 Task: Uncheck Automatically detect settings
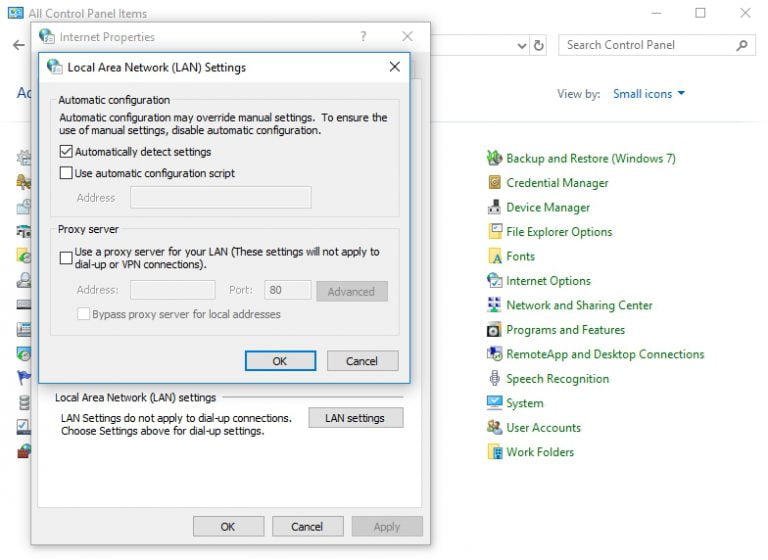click(x=67, y=152)
